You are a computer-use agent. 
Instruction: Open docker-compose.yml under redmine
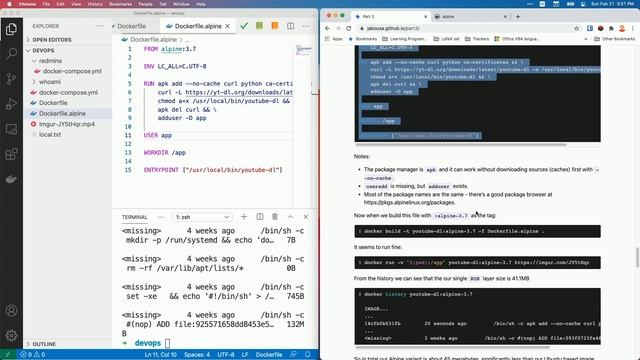[x=71, y=71]
